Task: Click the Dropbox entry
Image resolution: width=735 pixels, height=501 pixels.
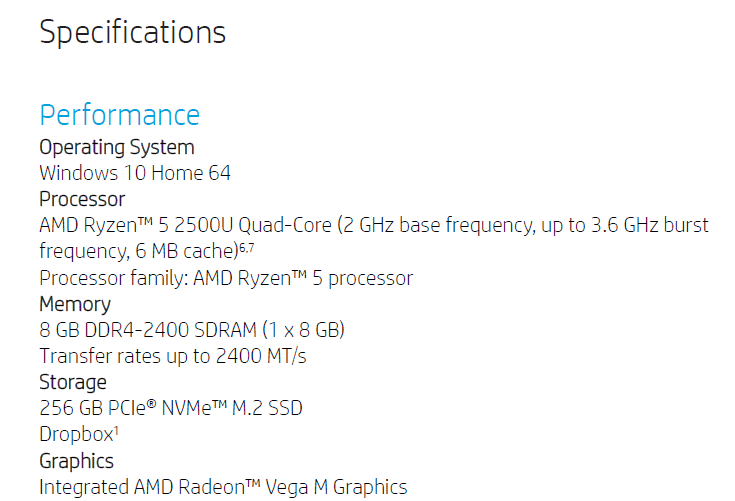Action: pos(76,434)
